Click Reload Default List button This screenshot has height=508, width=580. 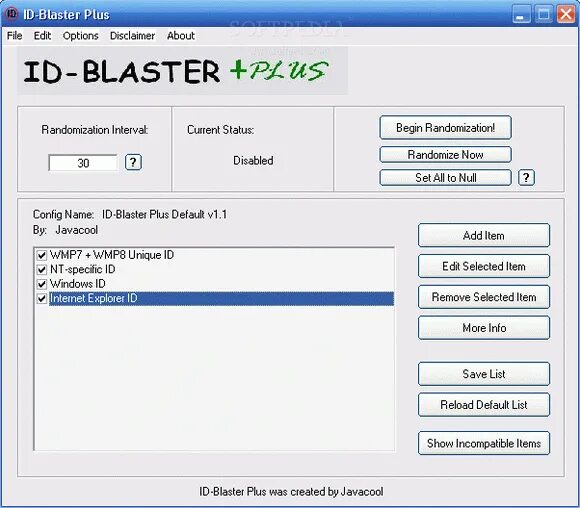[484, 404]
